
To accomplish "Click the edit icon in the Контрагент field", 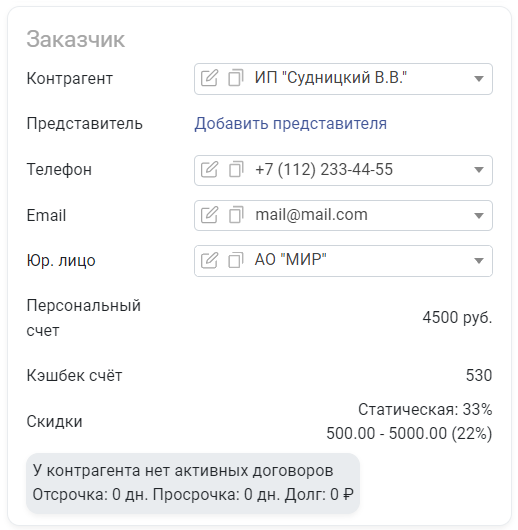I will [209, 78].
